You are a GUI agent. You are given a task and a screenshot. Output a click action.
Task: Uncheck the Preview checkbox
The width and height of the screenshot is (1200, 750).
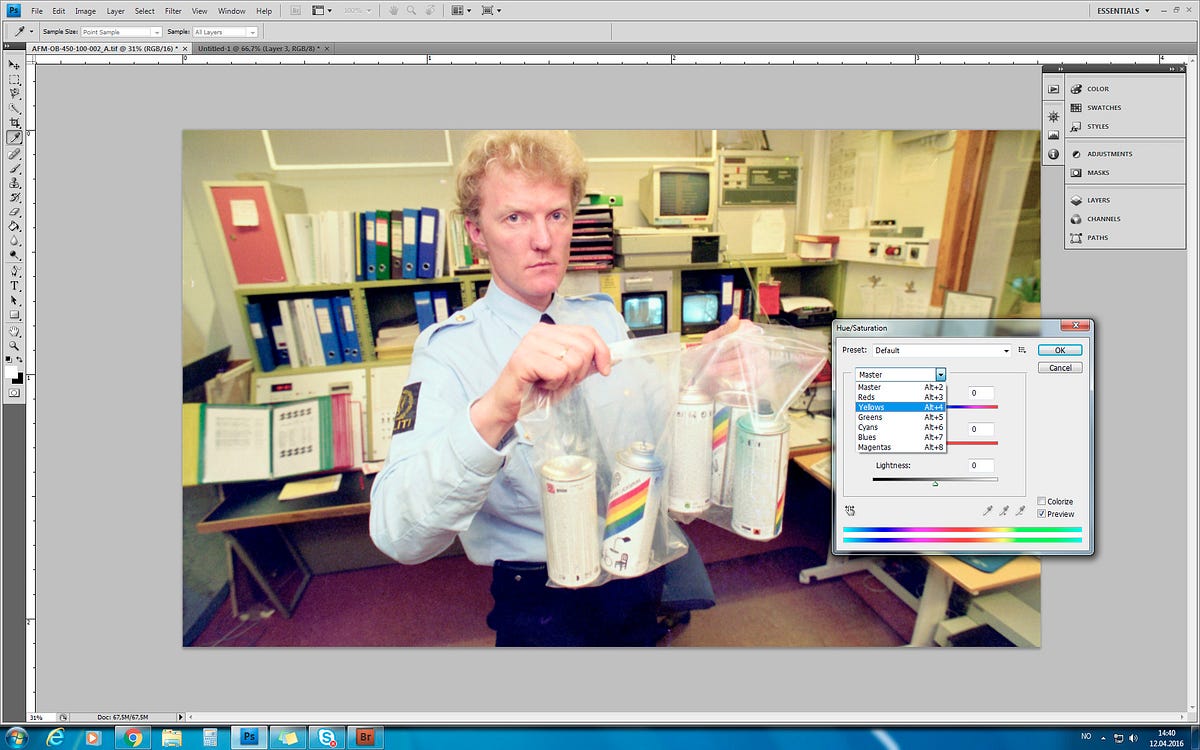coord(1041,514)
